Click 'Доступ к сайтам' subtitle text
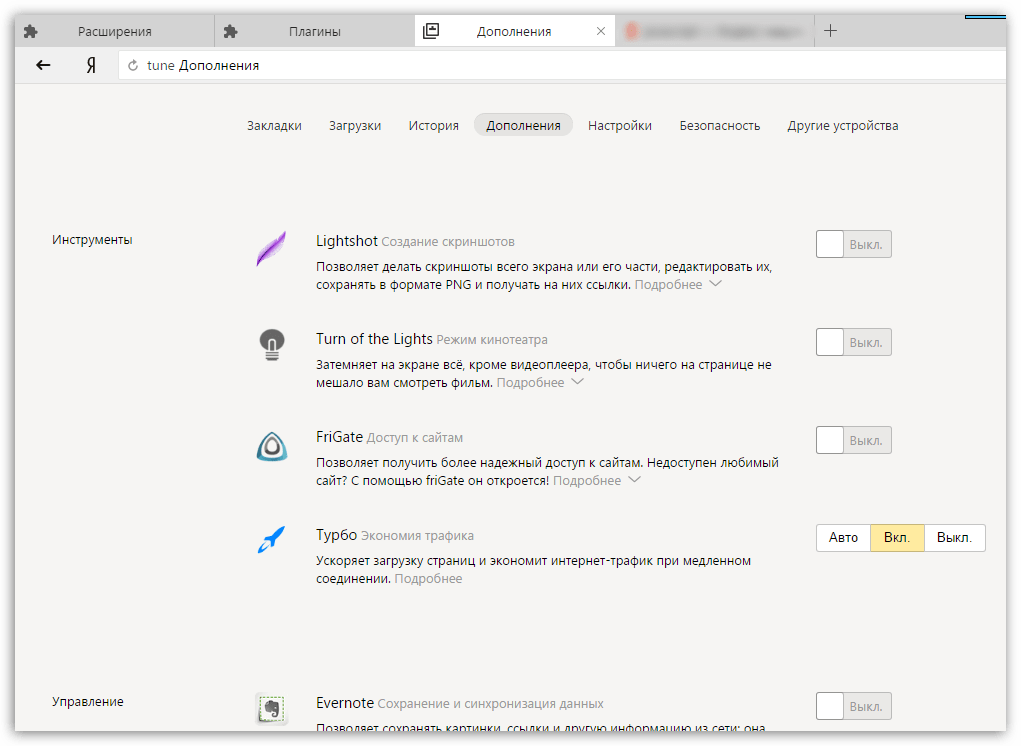 [x=415, y=438]
